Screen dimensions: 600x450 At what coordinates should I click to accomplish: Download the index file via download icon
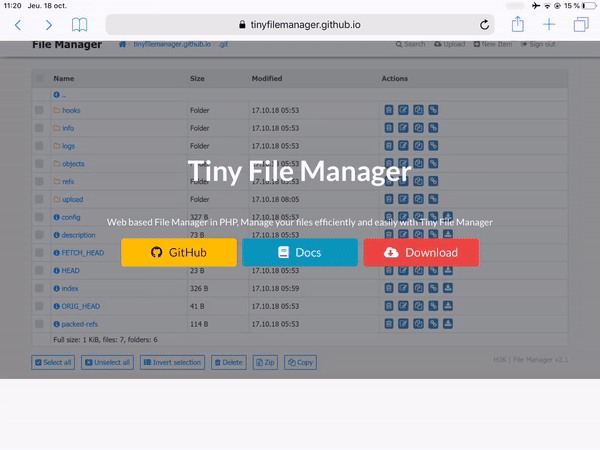click(x=448, y=288)
